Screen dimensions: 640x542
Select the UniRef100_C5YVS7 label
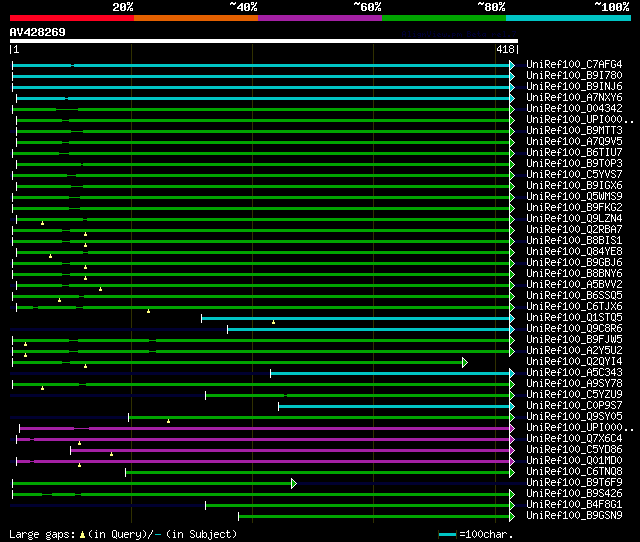(574, 175)
